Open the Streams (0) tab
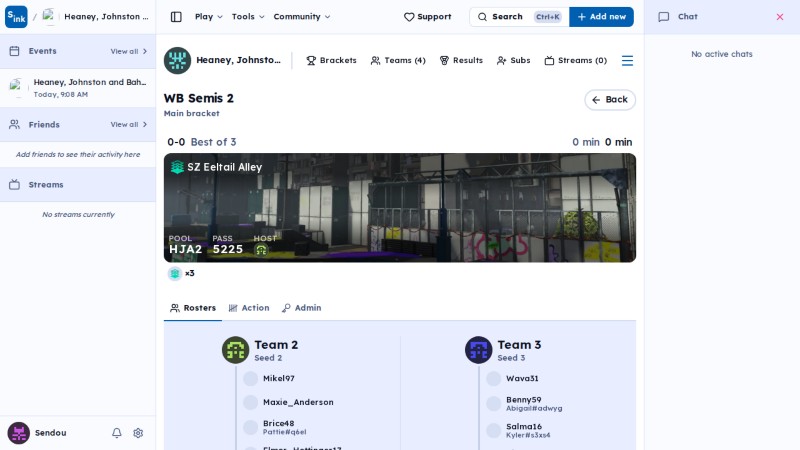Screen dimensions: 800x450 tap(576, 61)
